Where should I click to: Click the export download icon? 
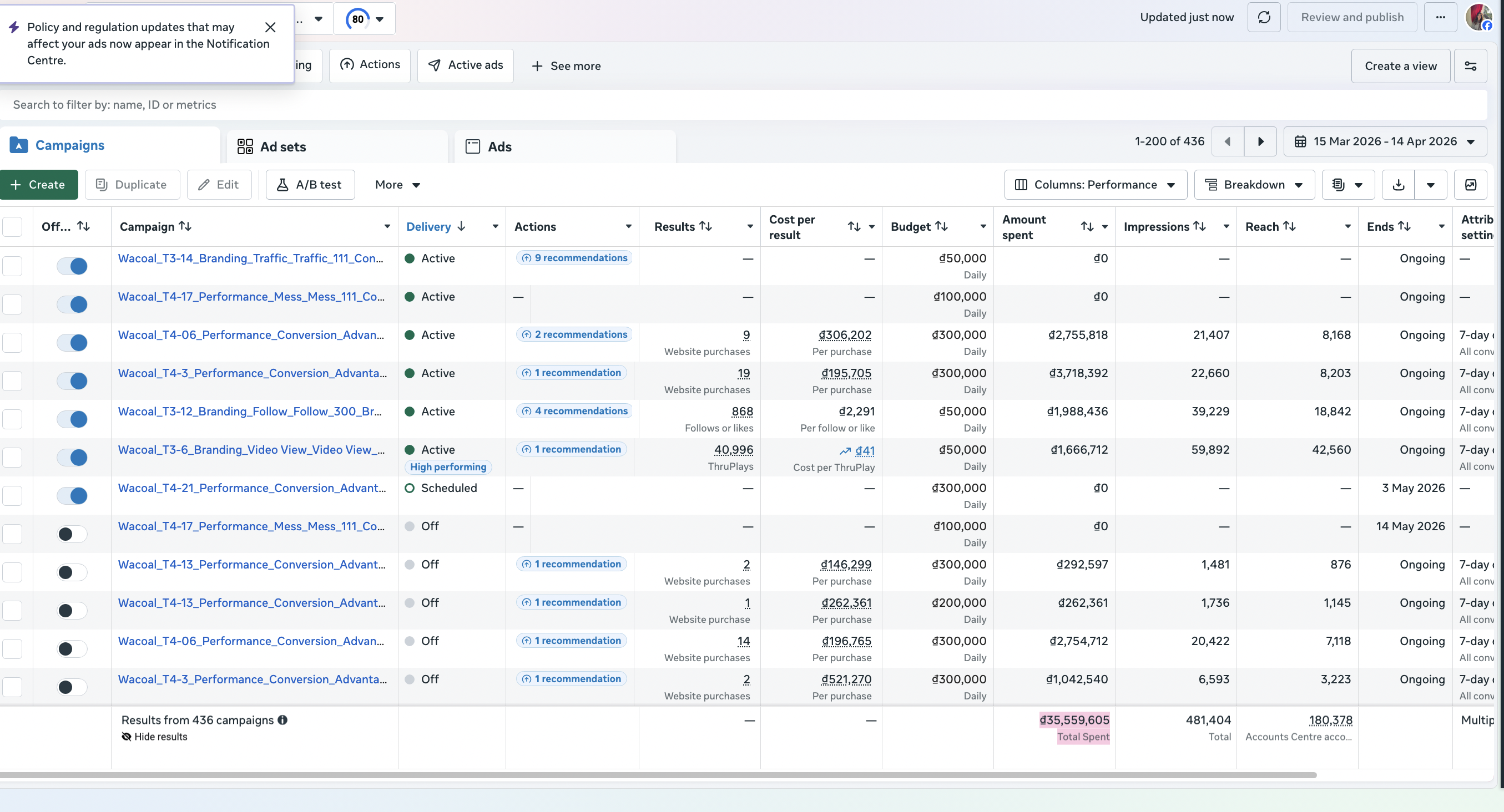[1399, 185]
